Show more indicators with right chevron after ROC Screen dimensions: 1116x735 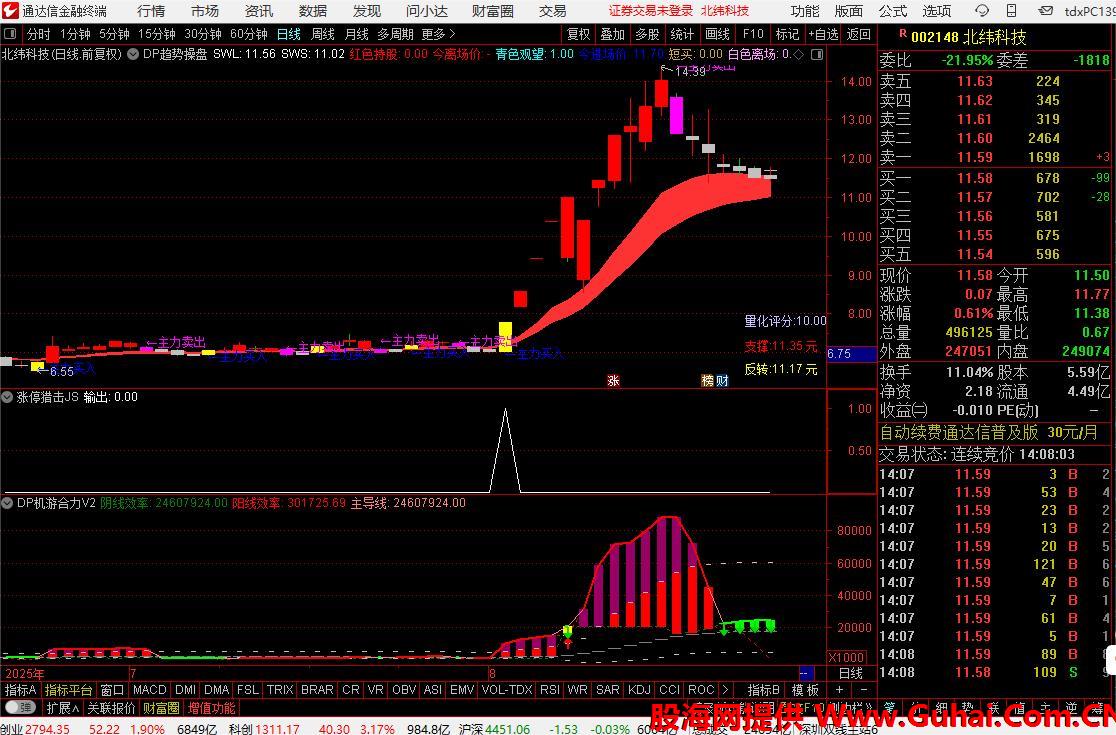tap(725, 689)
